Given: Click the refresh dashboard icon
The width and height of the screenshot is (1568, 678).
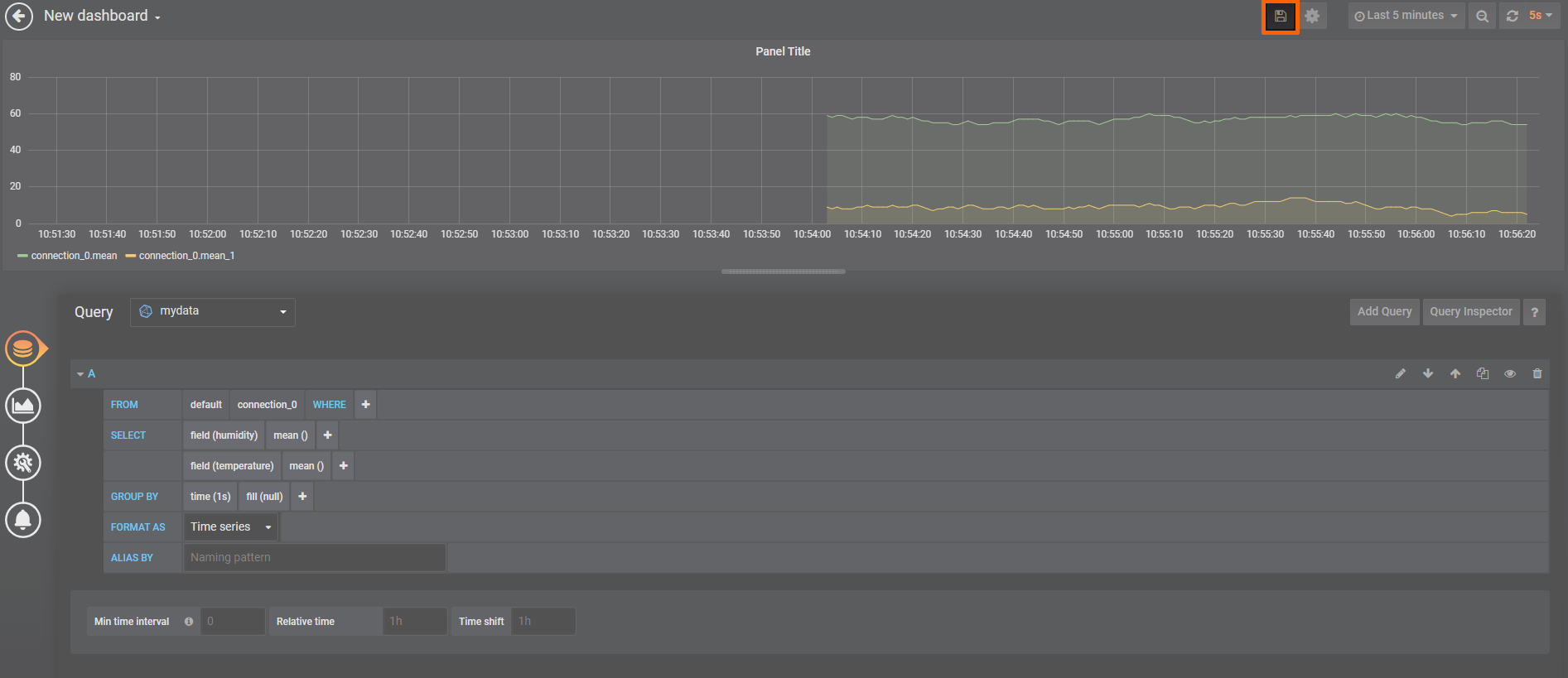Looking at the screenshot, I should (x=1513, y=17).
